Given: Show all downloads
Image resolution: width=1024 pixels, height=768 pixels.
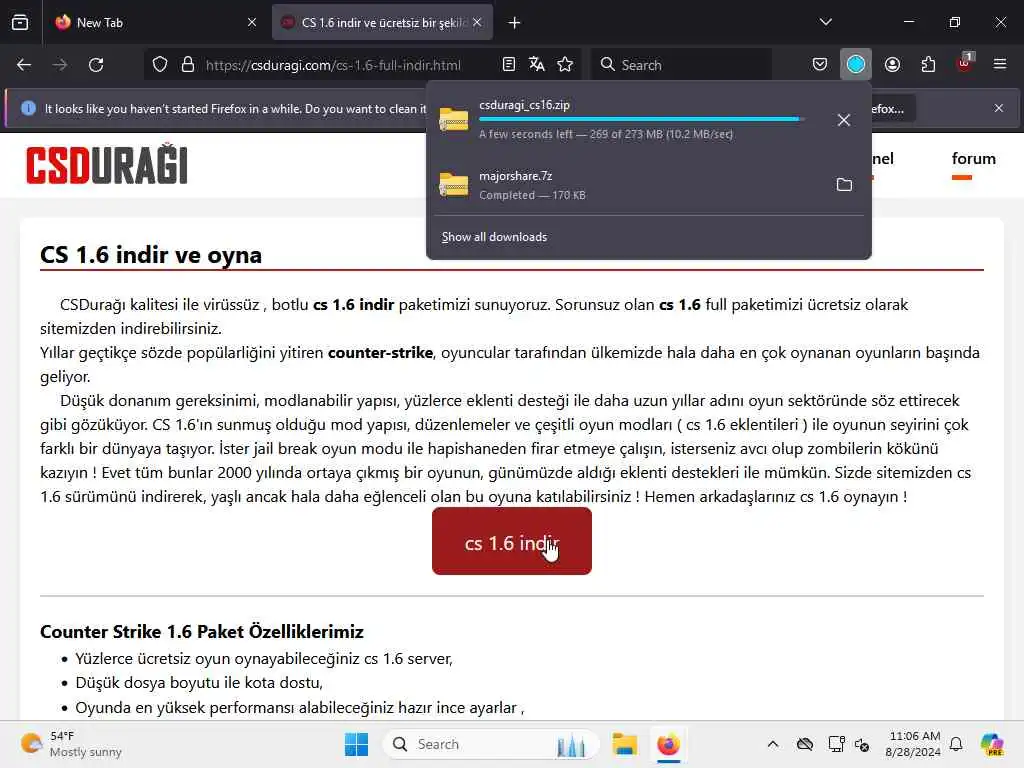Looking at the screenshot, I should 494,237.
